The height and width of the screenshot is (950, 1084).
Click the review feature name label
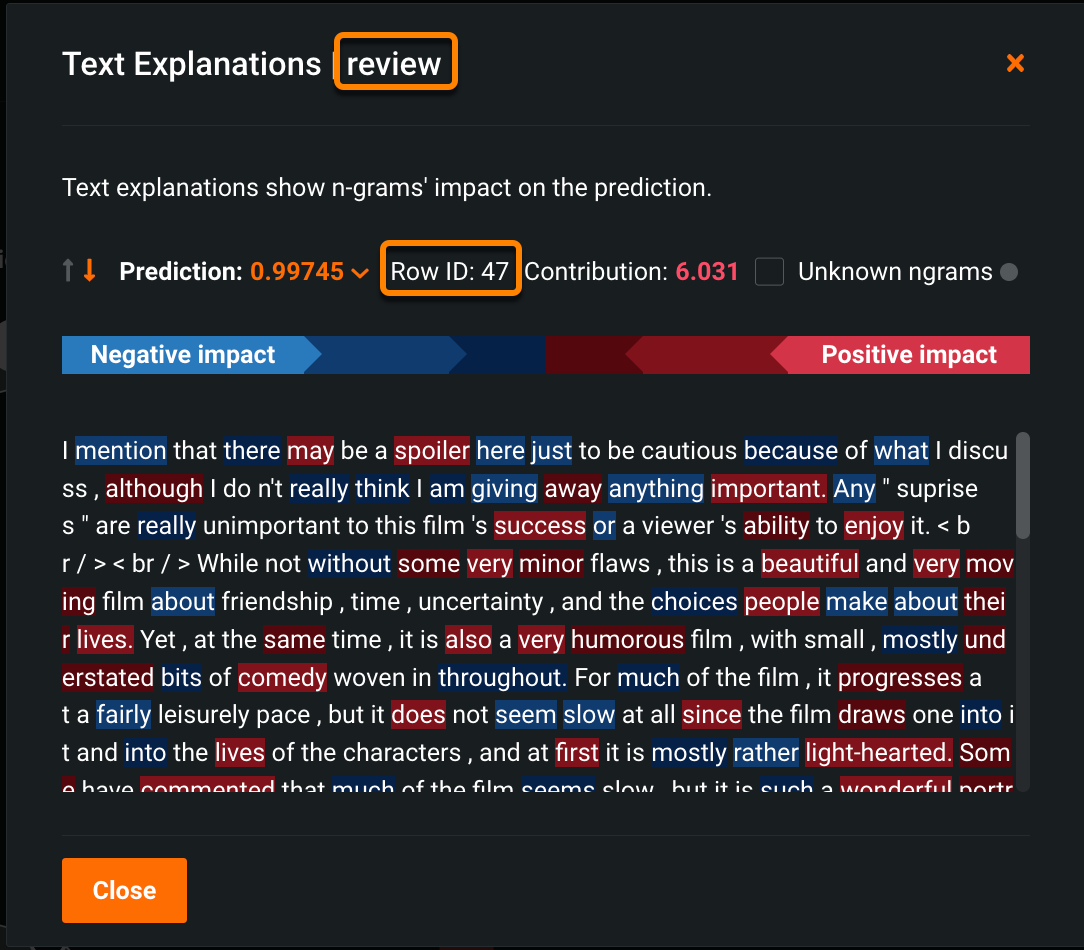click(394, 64)
